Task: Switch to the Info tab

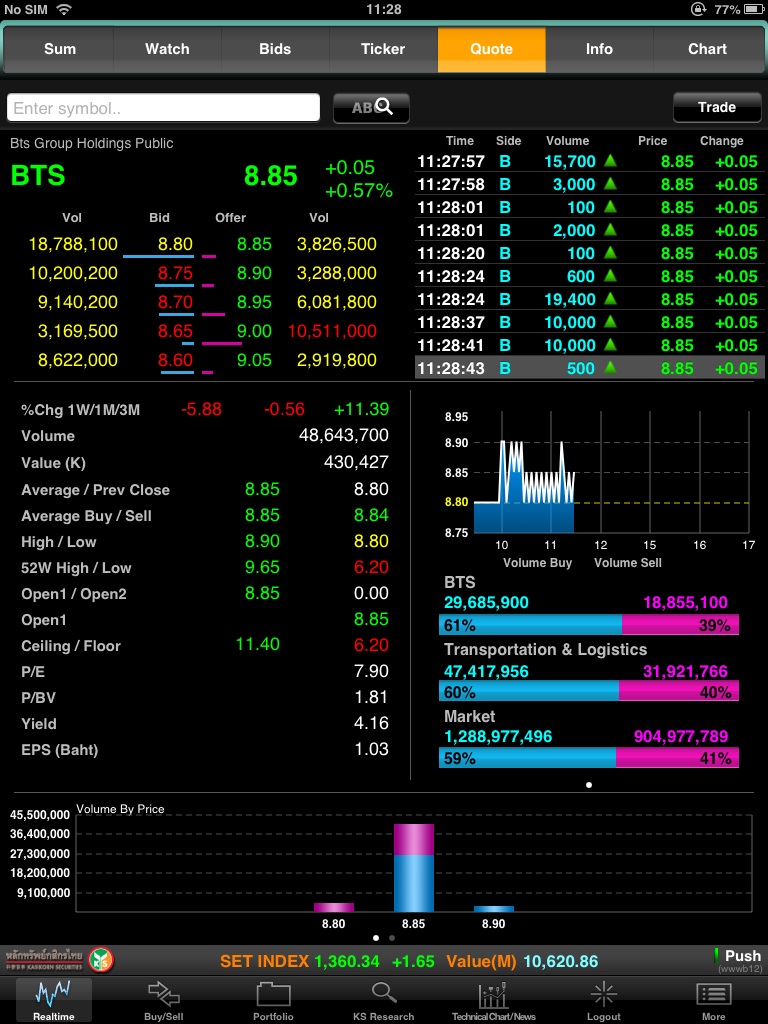Action: point(599,49)
